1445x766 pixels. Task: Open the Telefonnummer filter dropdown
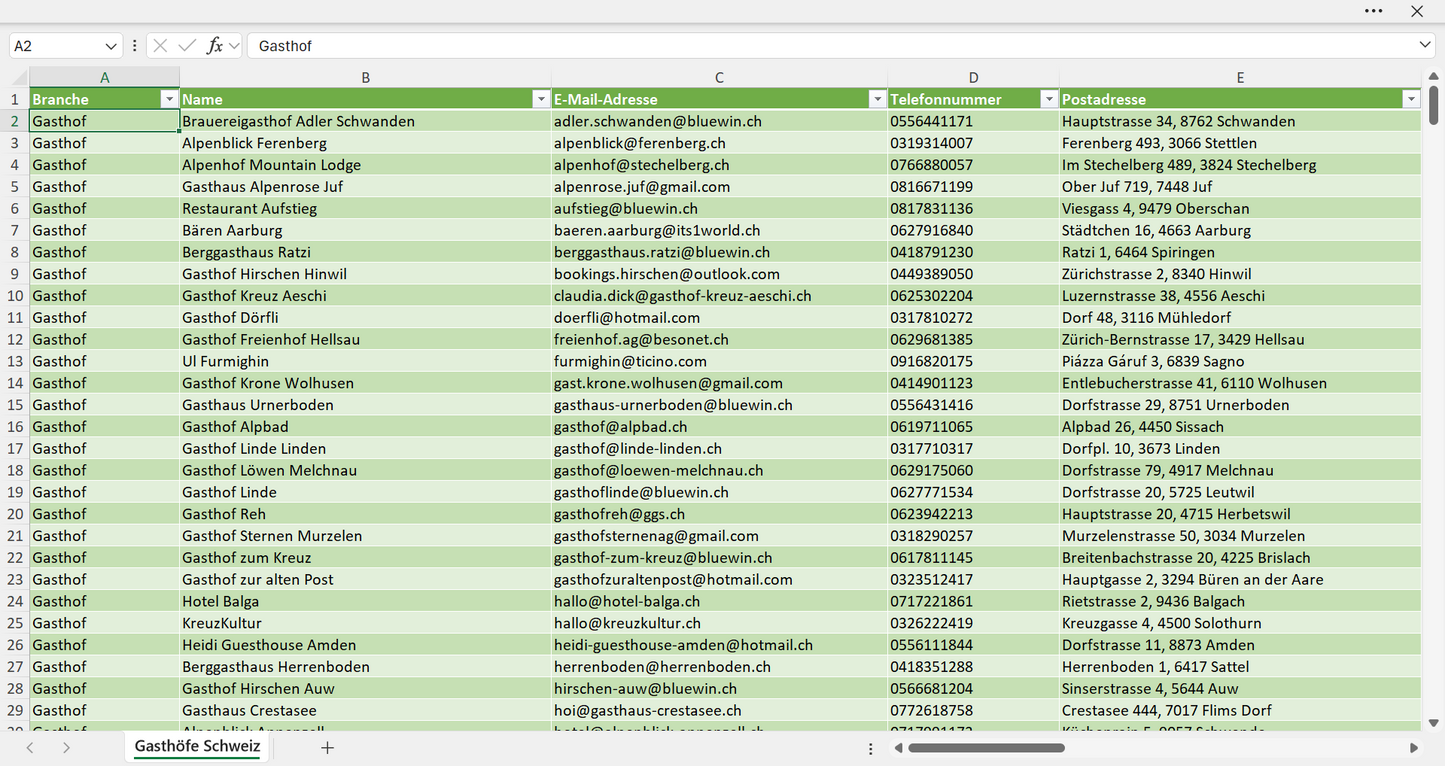coord(1049,99)
